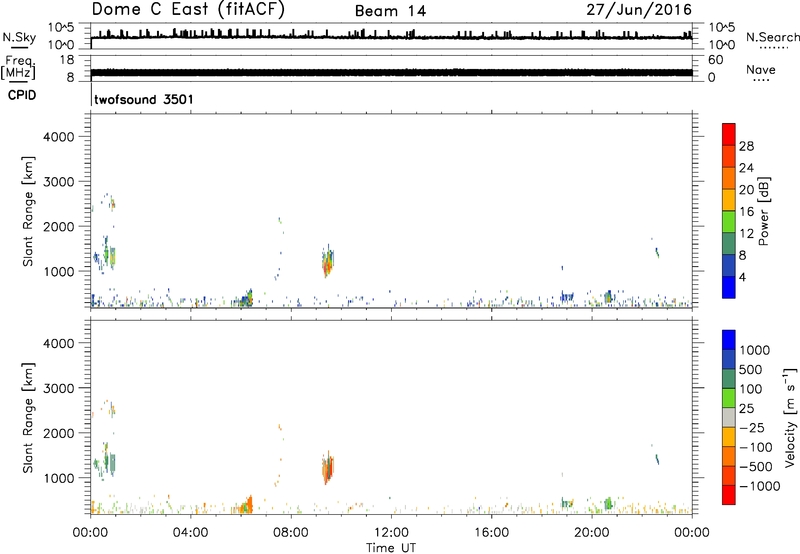Click the 06:15 low-range echo in power panel
Viewport: 800px width, 554px height.
246,298
